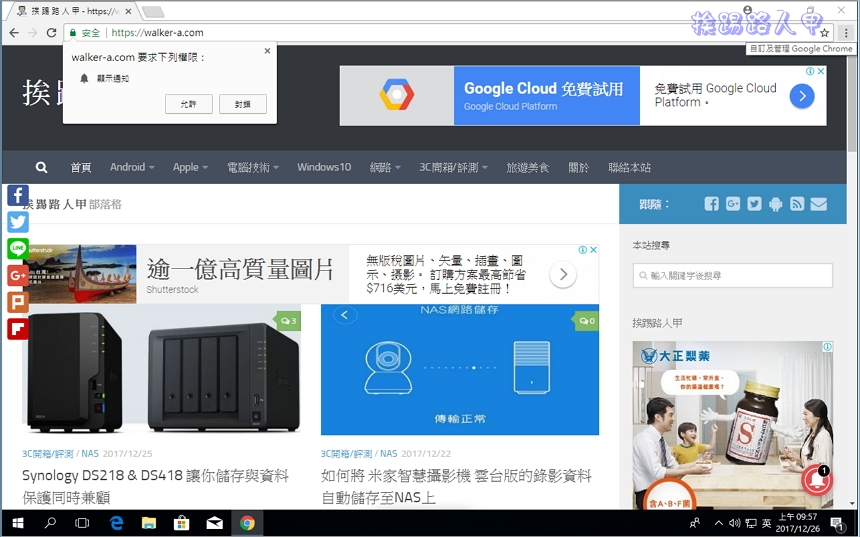Show hidden system tray icons
860x537 pixels.
point(718,523)
